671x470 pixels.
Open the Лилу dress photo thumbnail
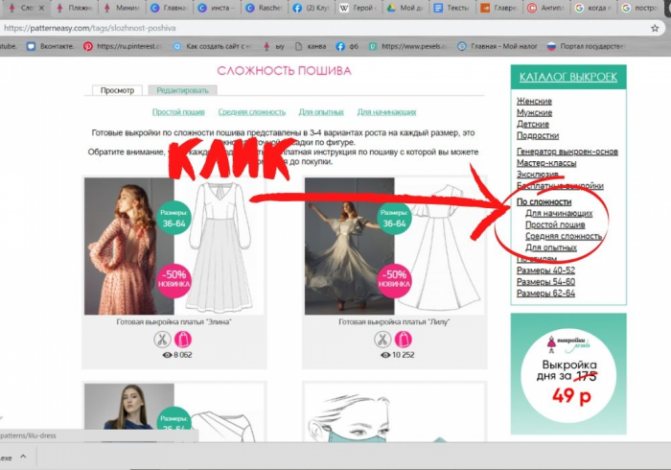click(340, 247)
